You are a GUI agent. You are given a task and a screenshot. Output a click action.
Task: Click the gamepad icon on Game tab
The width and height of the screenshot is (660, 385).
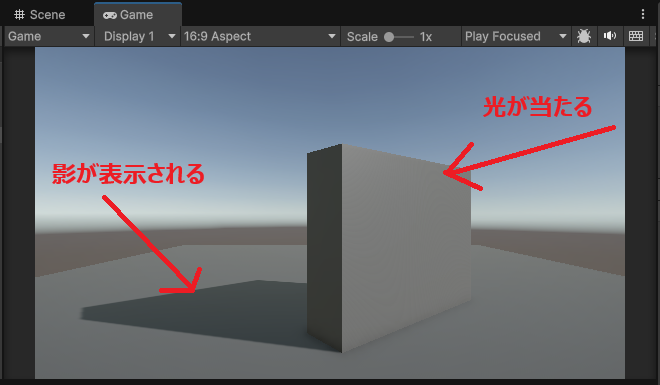tap(110, 15)
